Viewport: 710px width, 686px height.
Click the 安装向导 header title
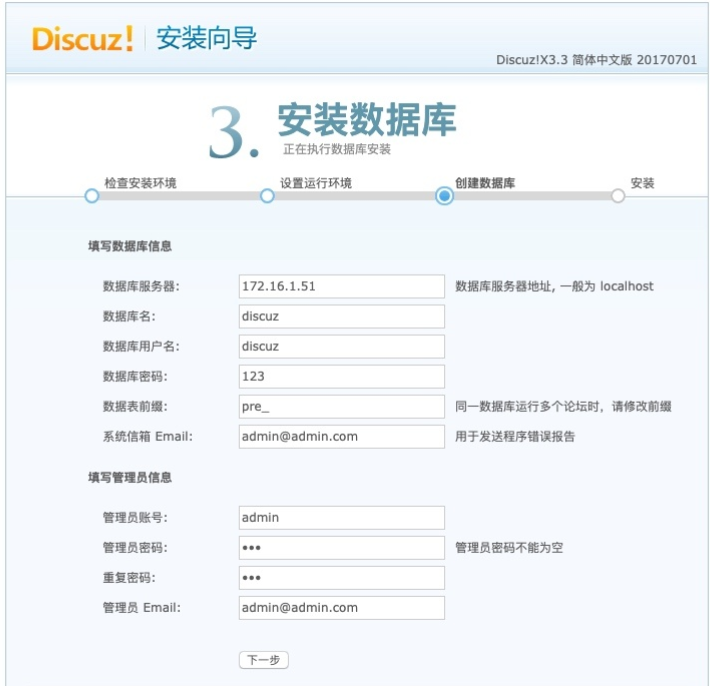(206, 38)
